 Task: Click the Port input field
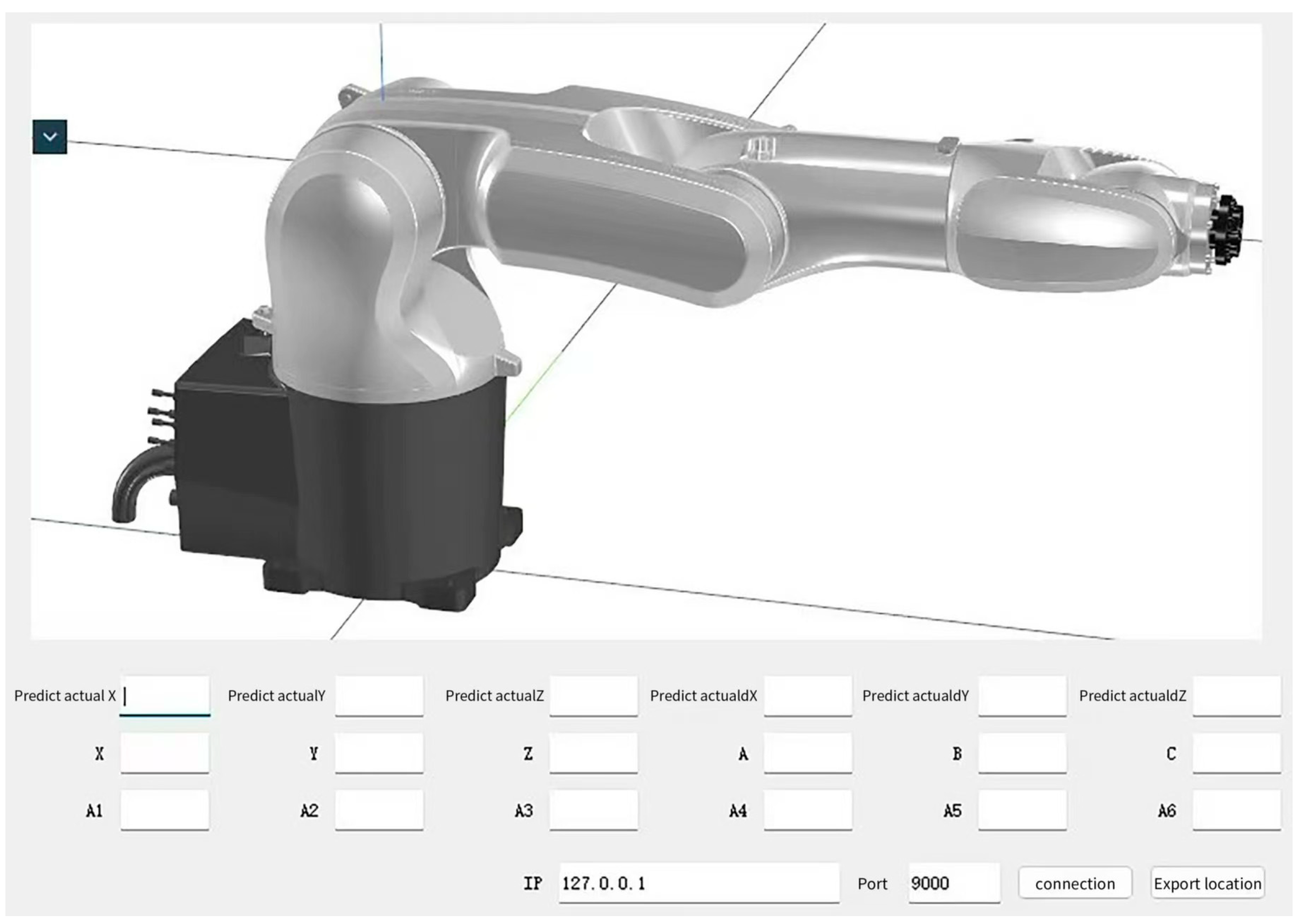(x=954, y=883)
